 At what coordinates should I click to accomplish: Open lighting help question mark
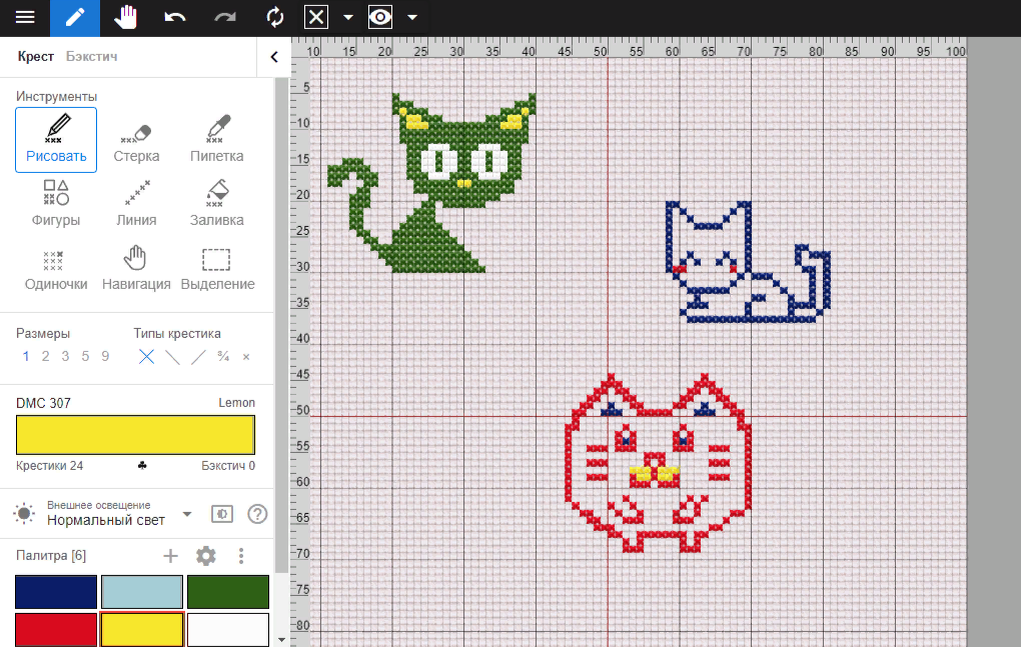tap(257, 514)
